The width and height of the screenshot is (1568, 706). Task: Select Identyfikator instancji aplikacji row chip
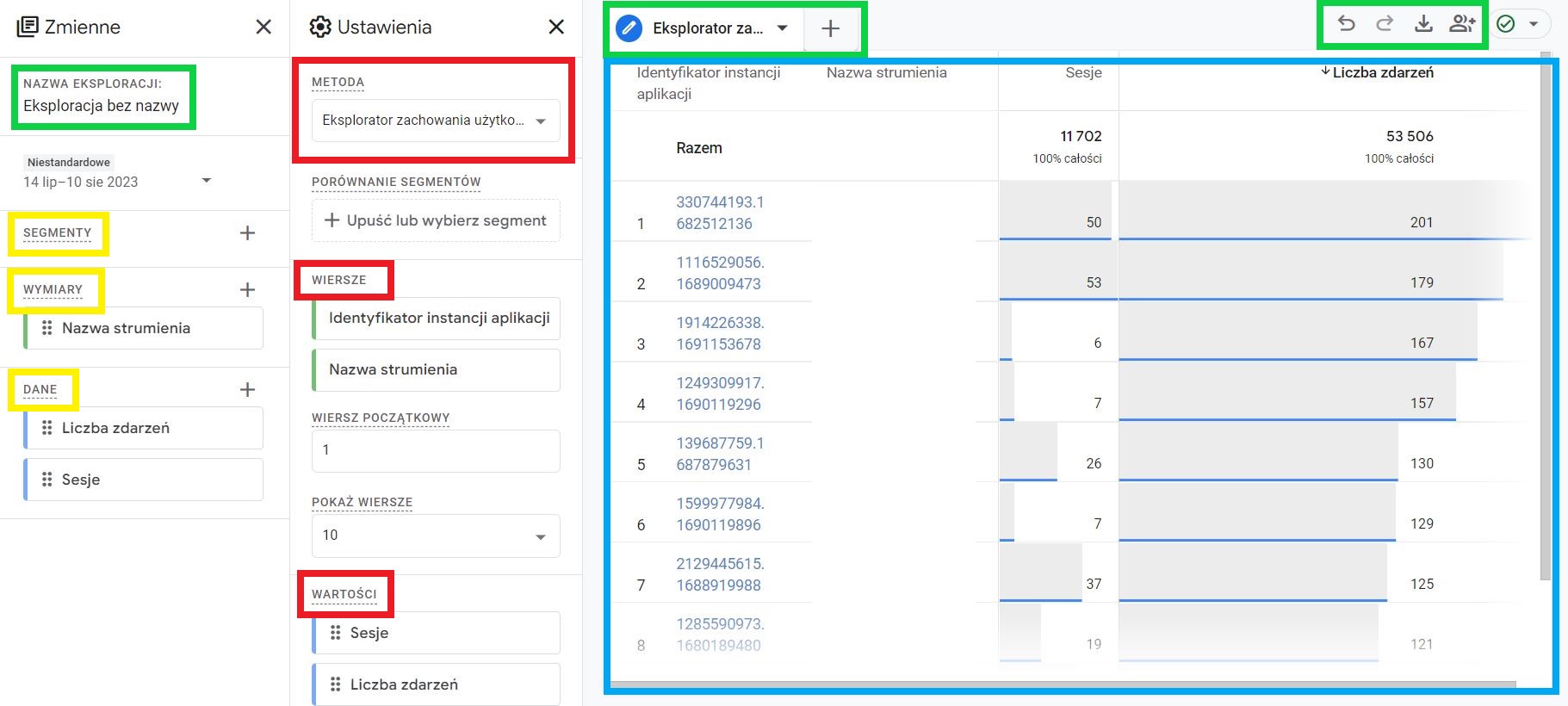click(x=436, y=319)
